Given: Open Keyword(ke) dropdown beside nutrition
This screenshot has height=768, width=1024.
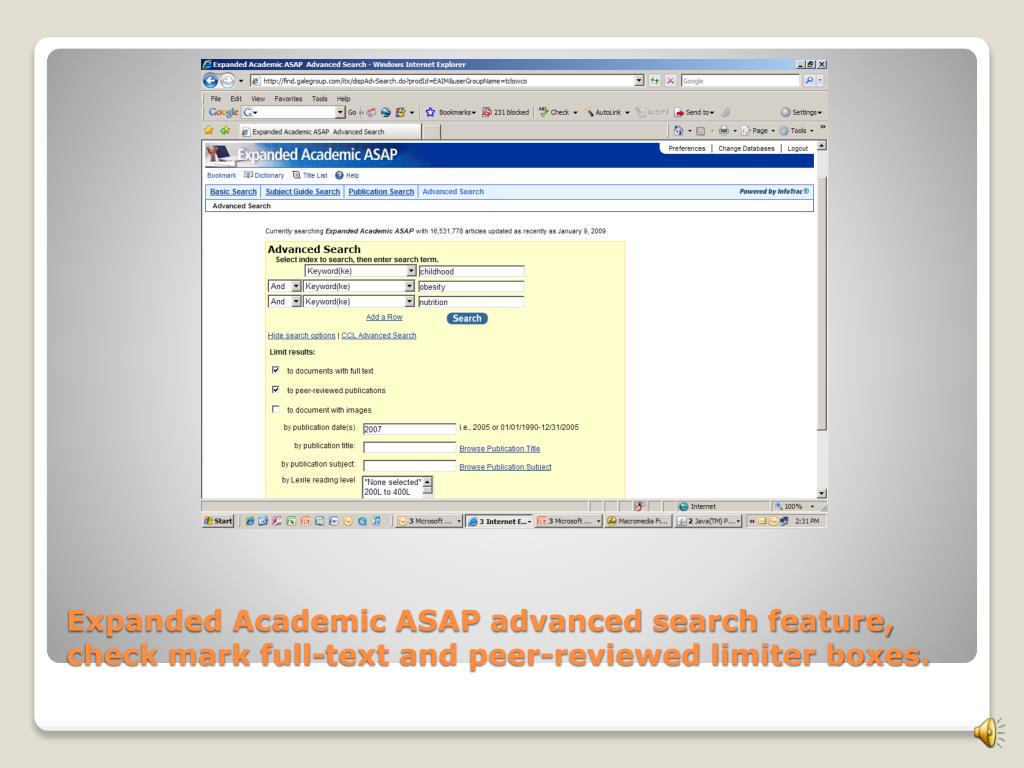Looking at the screenshot, I should tap(409, 301).
